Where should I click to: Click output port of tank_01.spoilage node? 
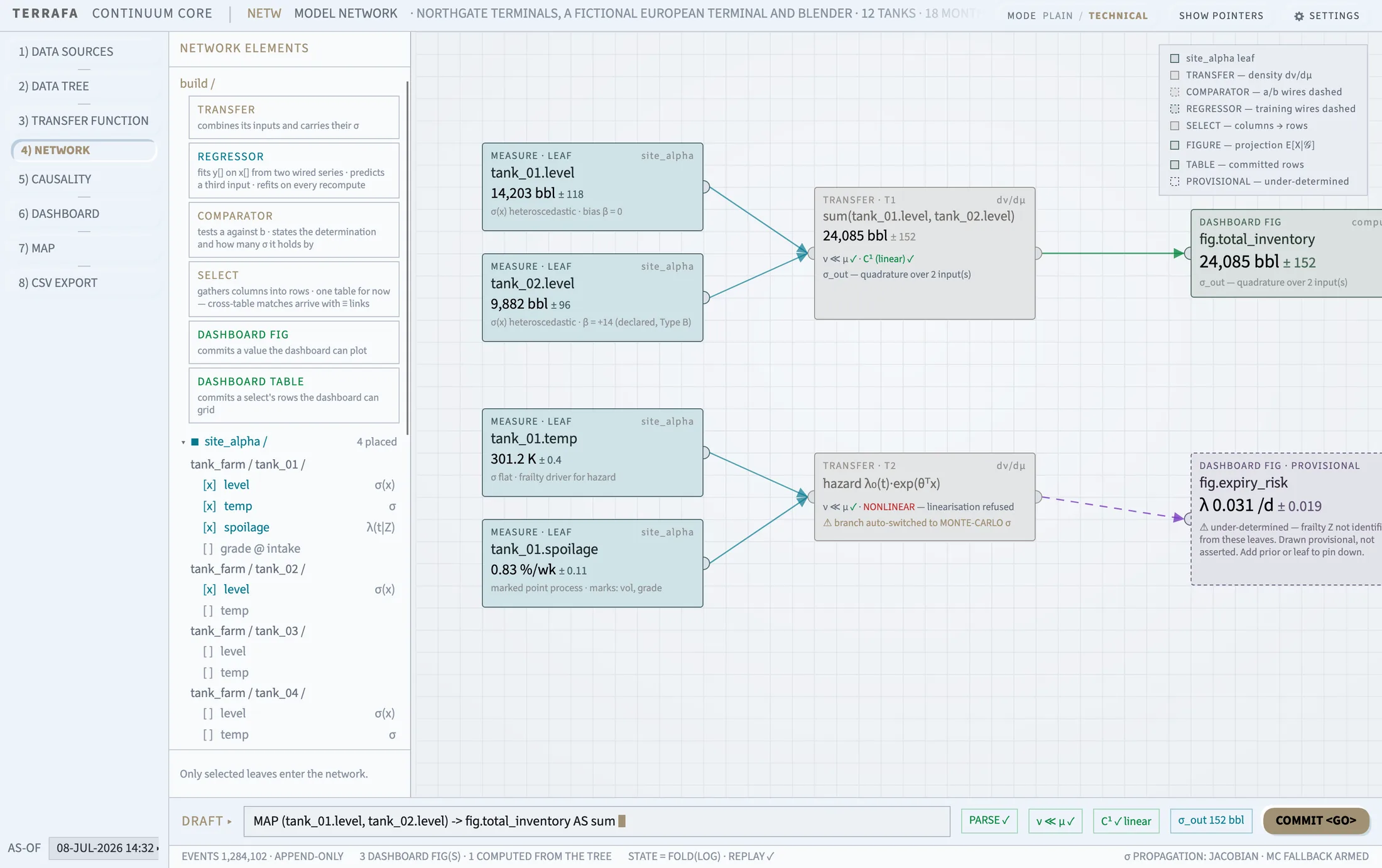point(705,563)
